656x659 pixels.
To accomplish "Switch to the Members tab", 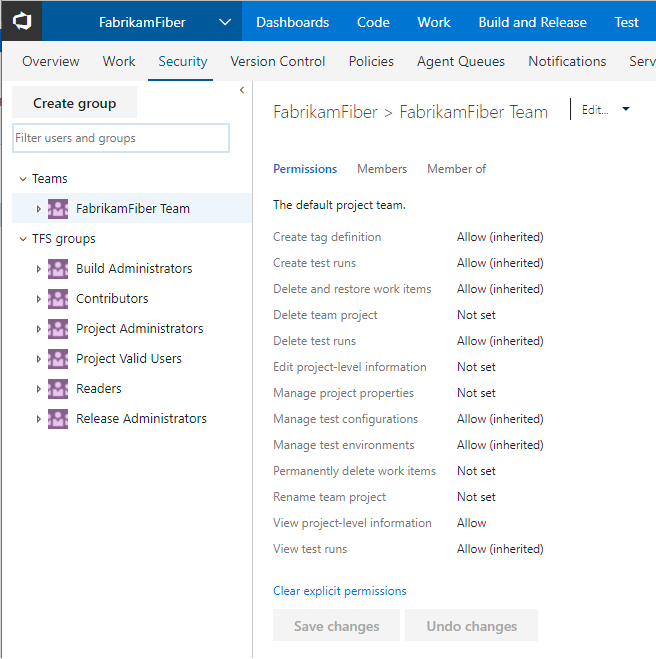I will (382, 169).
